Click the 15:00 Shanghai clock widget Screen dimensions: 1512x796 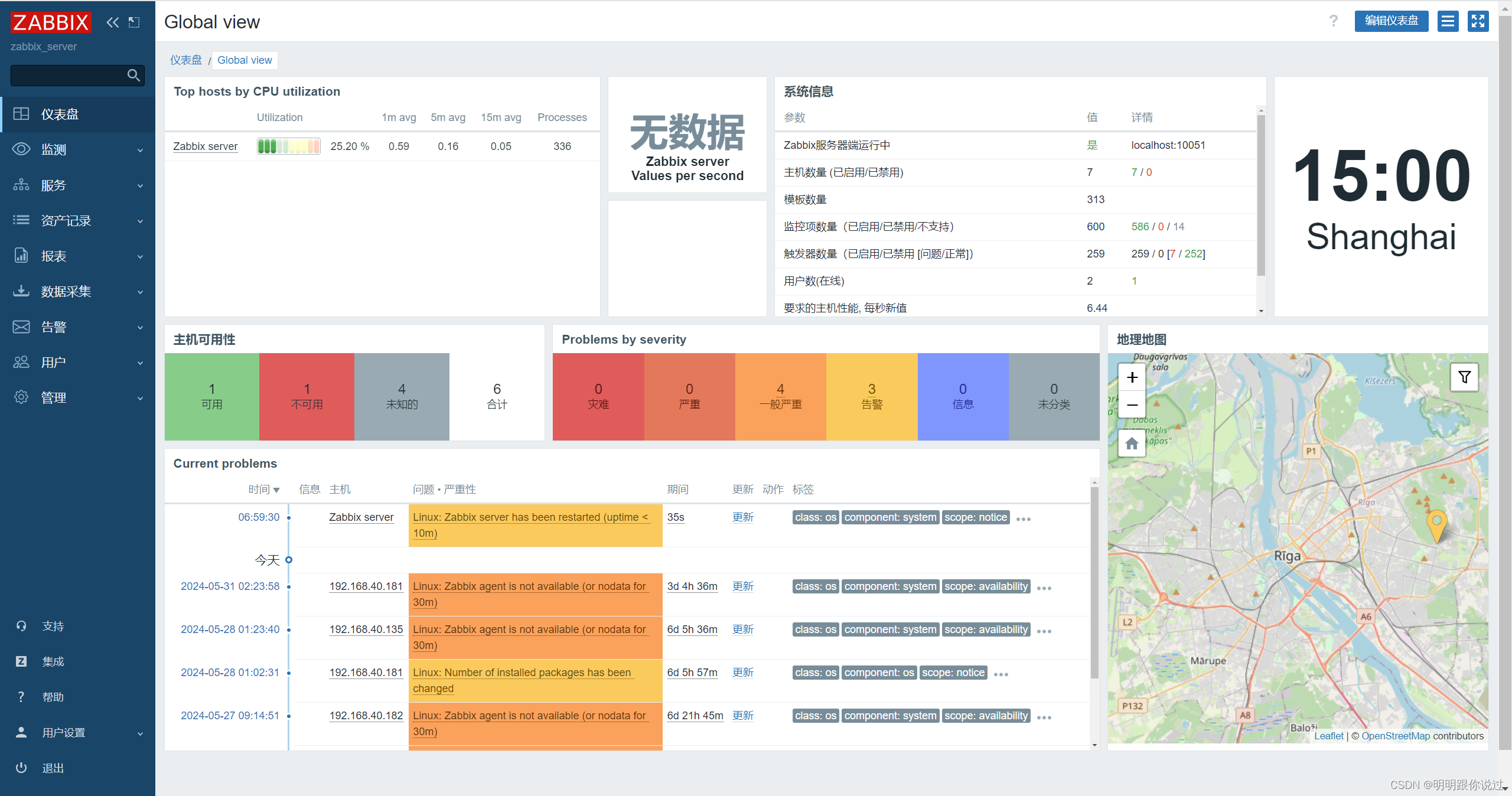(x=1381, y=197)
